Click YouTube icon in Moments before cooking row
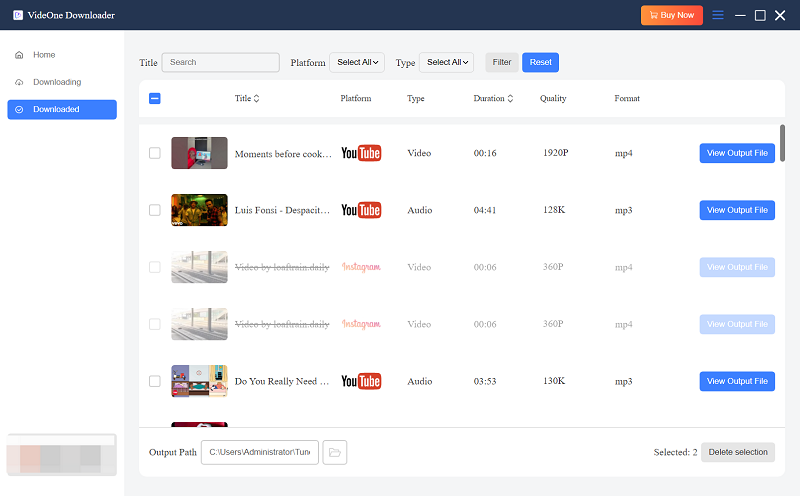Image resolution: width=800 pixels, height=496 pixels. (361, 153)
